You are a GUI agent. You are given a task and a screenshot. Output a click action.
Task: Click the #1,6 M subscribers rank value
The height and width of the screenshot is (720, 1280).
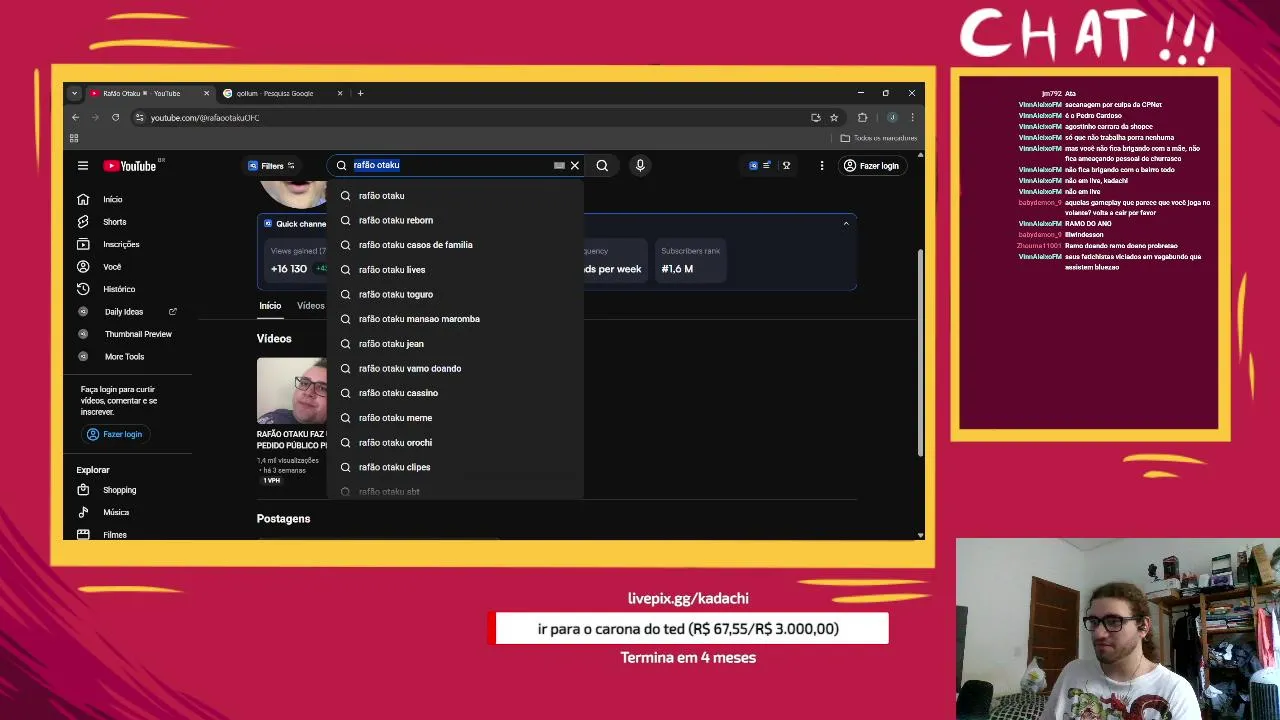pos(677,269)
